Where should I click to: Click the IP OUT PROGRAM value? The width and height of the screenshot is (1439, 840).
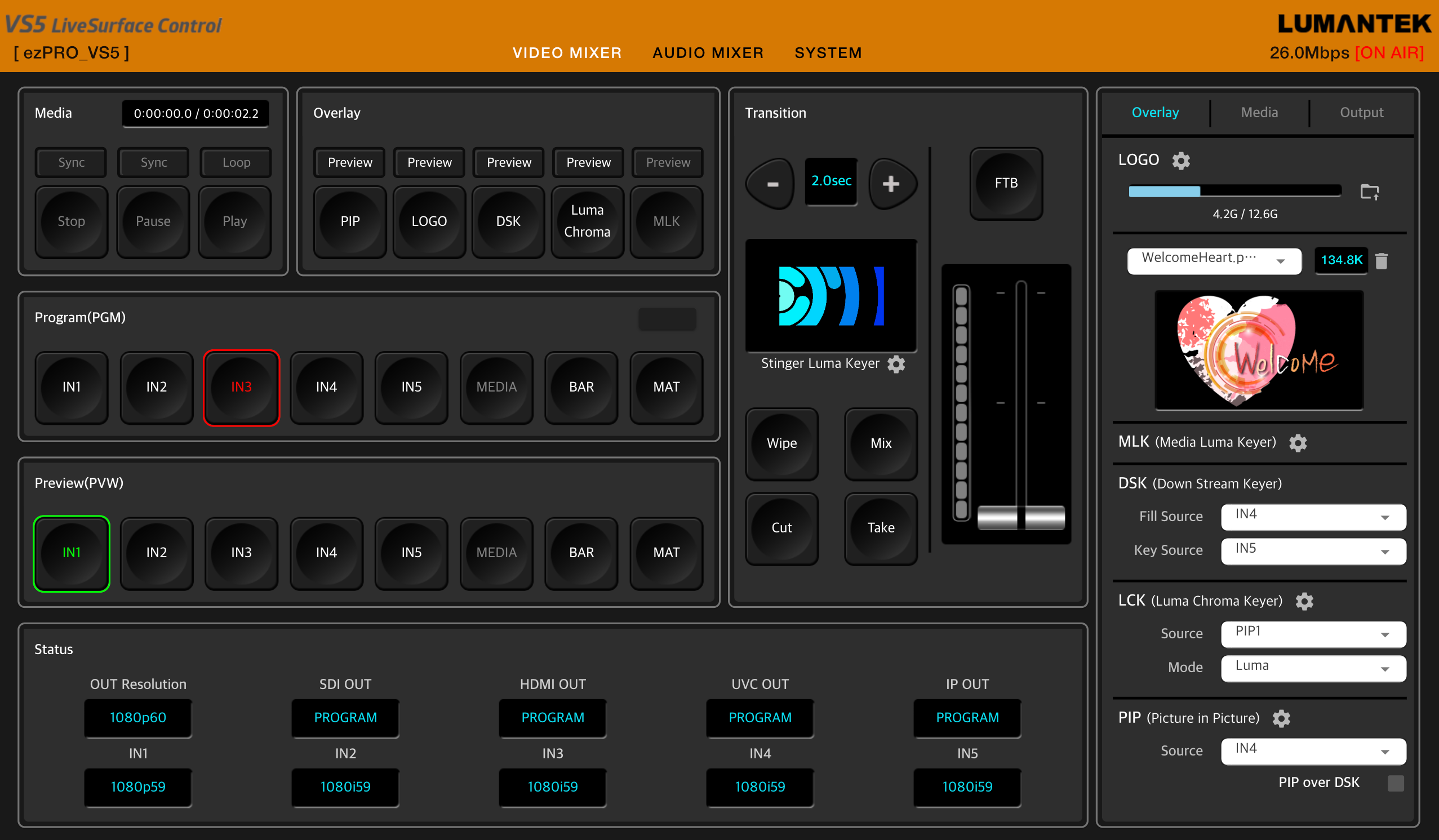pyautogui.click(x=967, y=718)
